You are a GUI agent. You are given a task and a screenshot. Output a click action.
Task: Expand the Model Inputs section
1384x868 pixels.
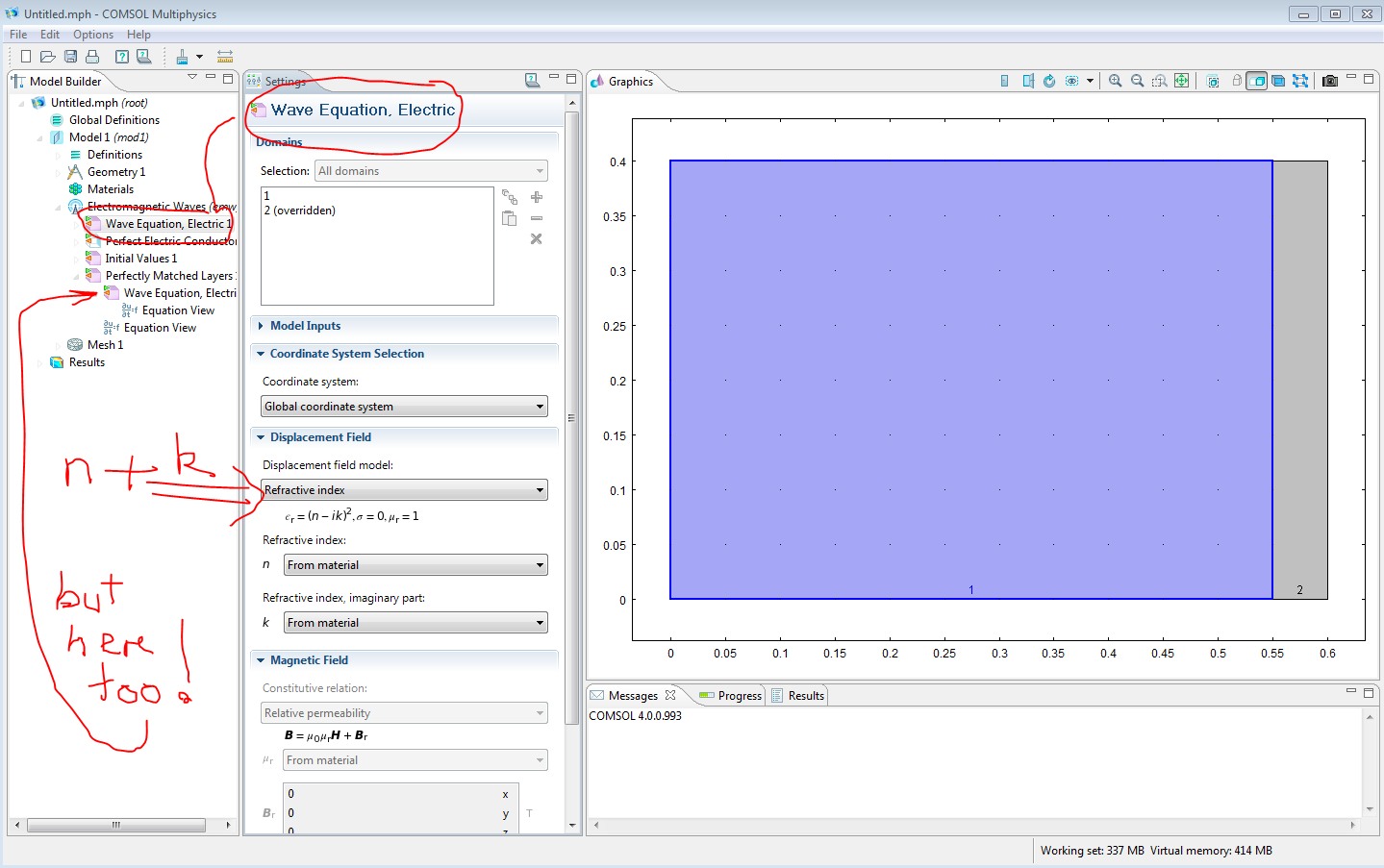coord(305,326)
